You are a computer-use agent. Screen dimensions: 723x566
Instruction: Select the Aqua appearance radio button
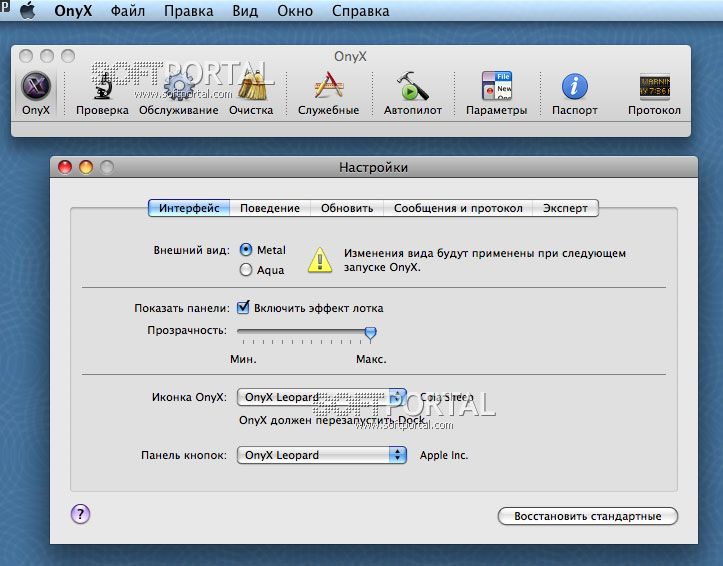[246, 270]
